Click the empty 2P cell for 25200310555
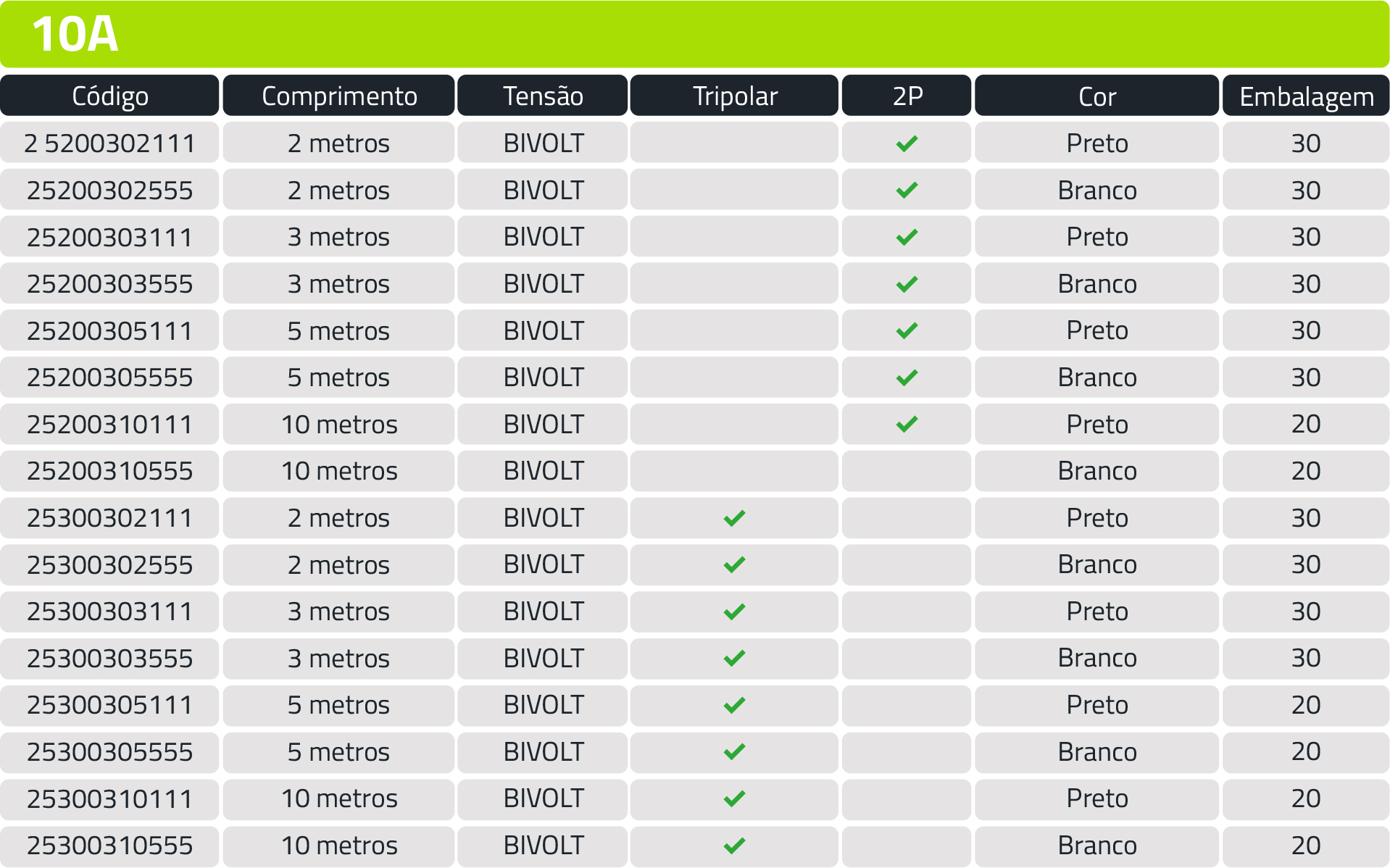 (x=907, y=471)
